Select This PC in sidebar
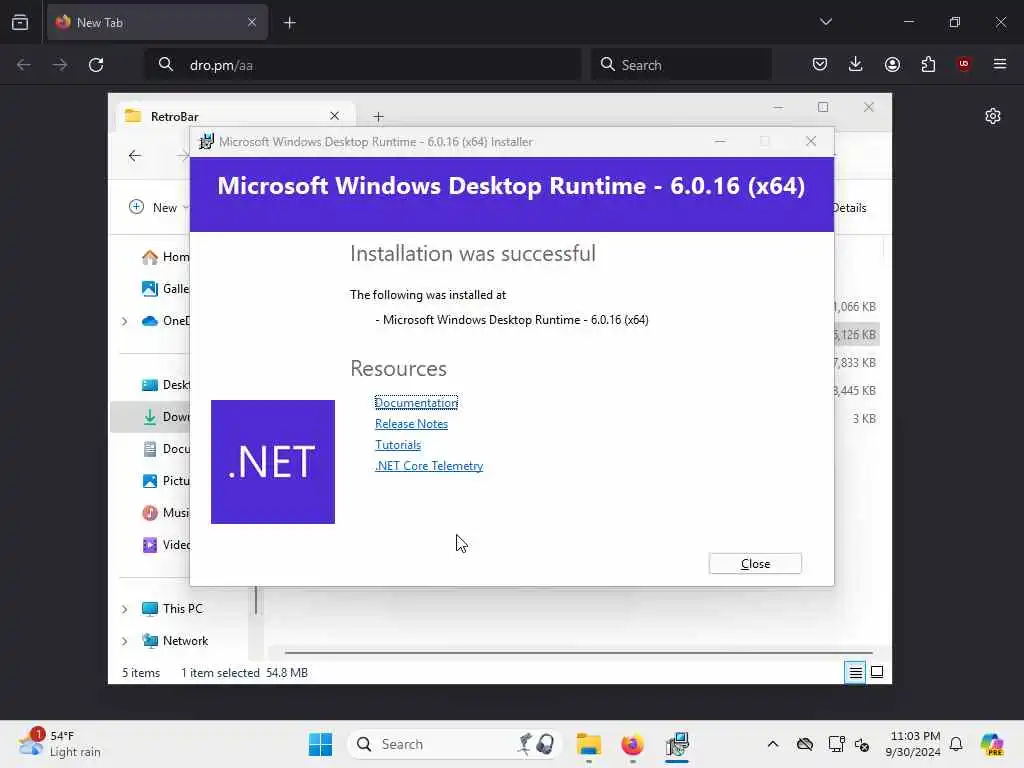Viewport: 1024px width, 768px height. (x=172, y=609)
